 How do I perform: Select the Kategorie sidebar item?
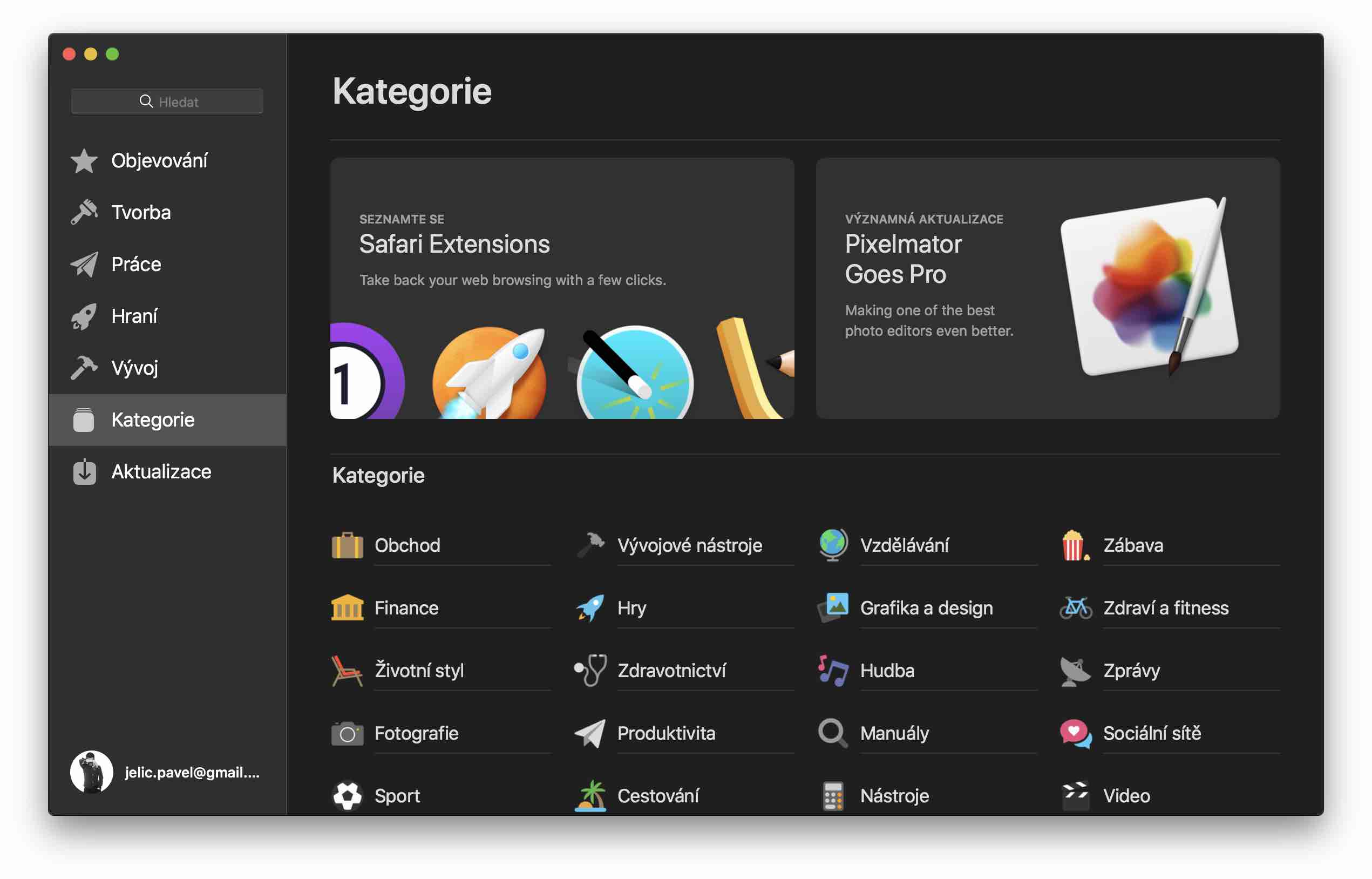coord(167,420)
